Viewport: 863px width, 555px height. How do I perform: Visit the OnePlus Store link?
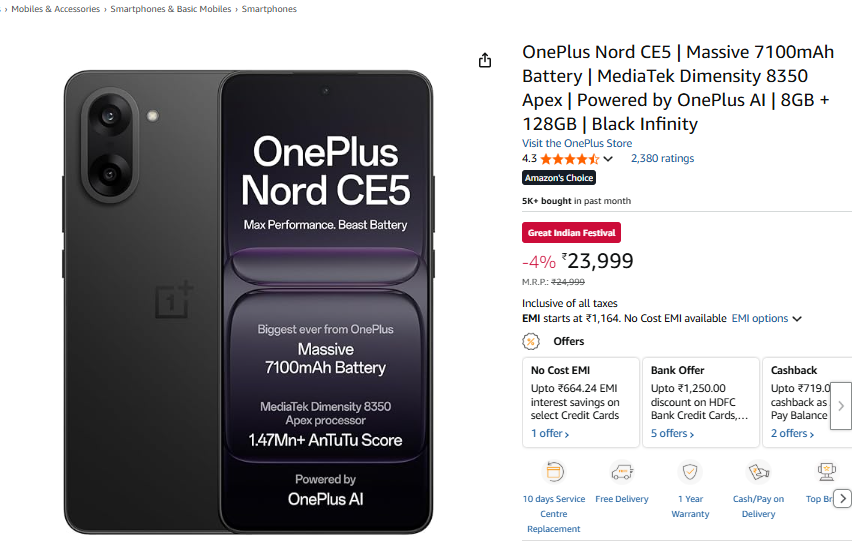pyautogui.click(x=577, y=143)
